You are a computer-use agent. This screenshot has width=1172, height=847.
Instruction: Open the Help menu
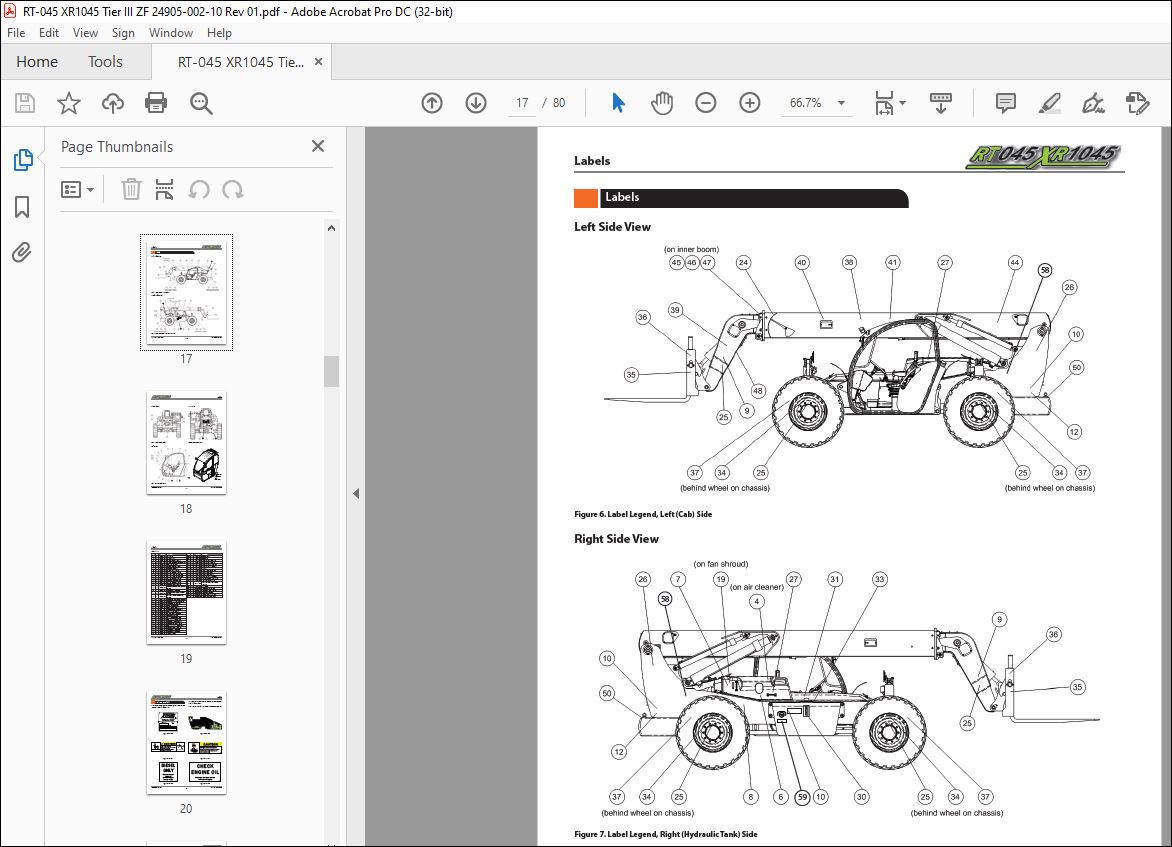point(219,33)
